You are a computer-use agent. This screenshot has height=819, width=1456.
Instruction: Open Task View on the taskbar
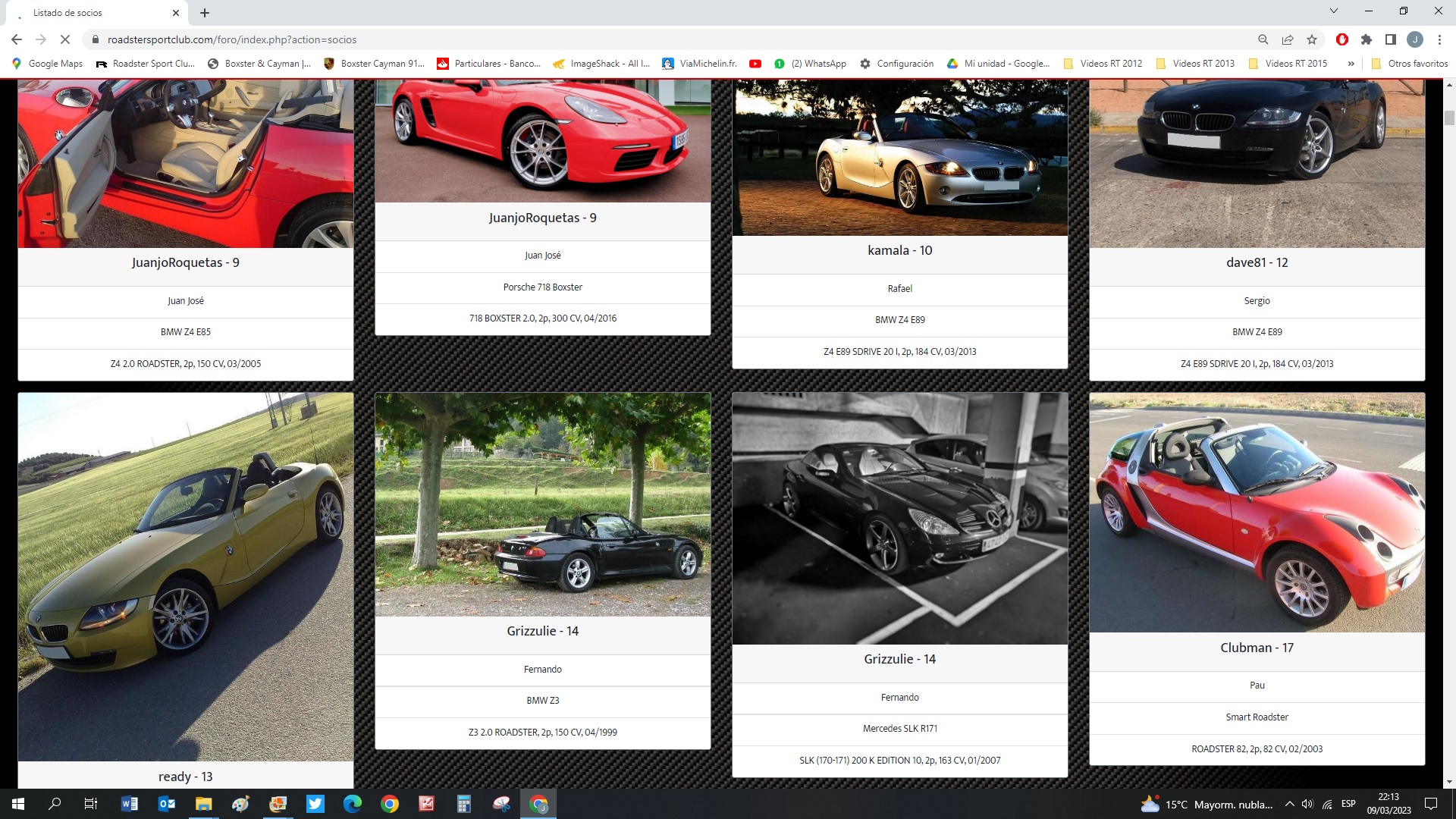coord(91,804)
